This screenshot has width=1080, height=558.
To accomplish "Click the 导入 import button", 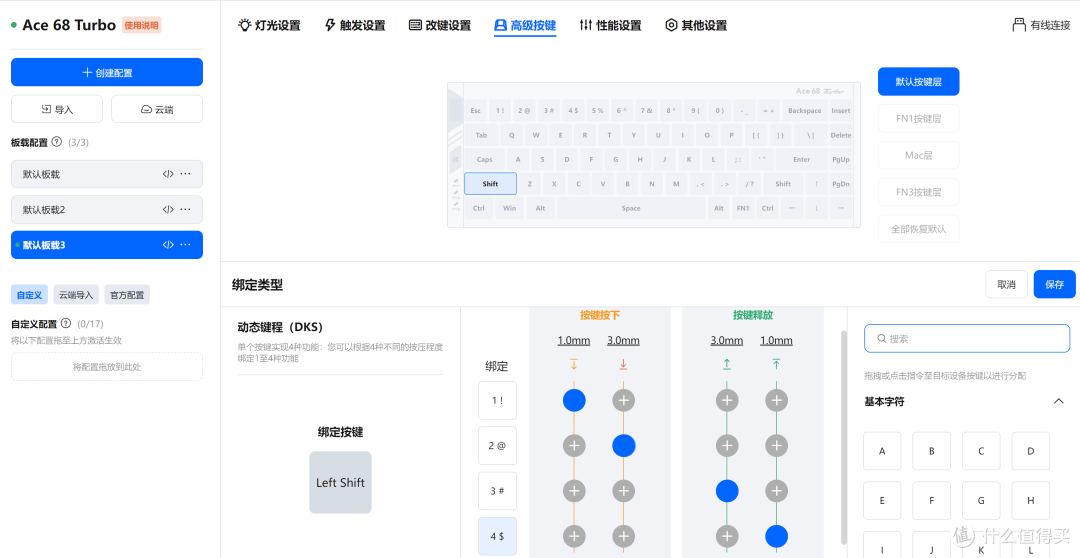I will point(56,109).
